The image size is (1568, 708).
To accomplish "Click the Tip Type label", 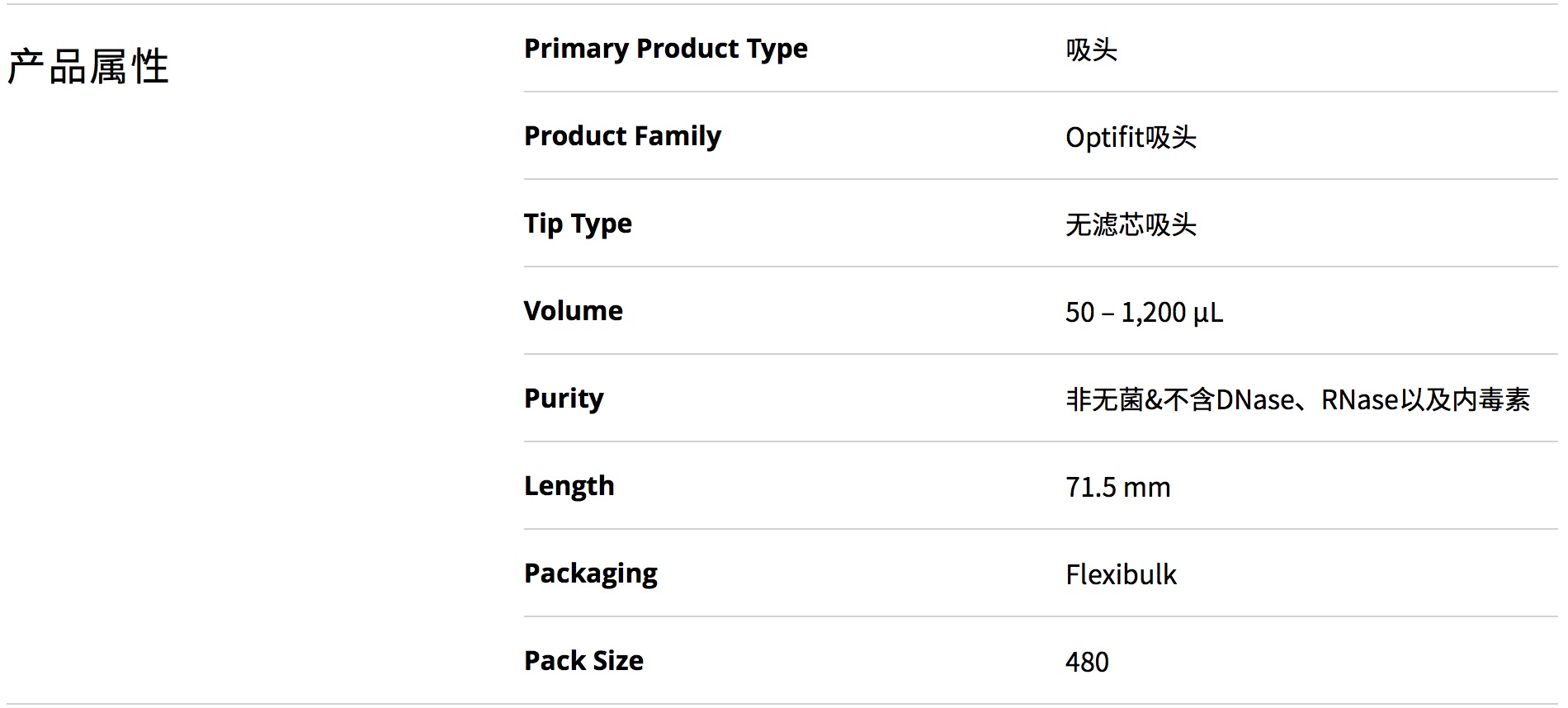I will (578, 224).
